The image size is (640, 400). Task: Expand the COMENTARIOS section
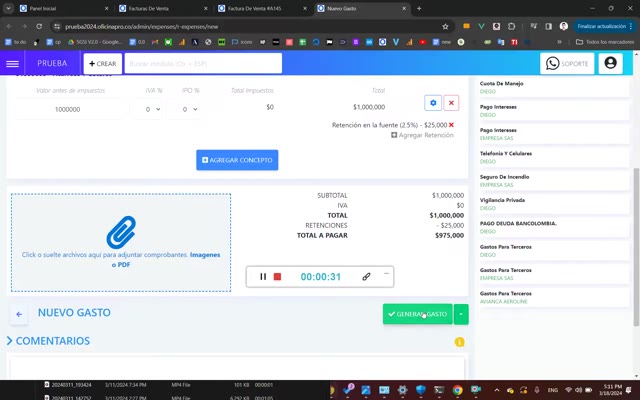[x=49, y=341]
